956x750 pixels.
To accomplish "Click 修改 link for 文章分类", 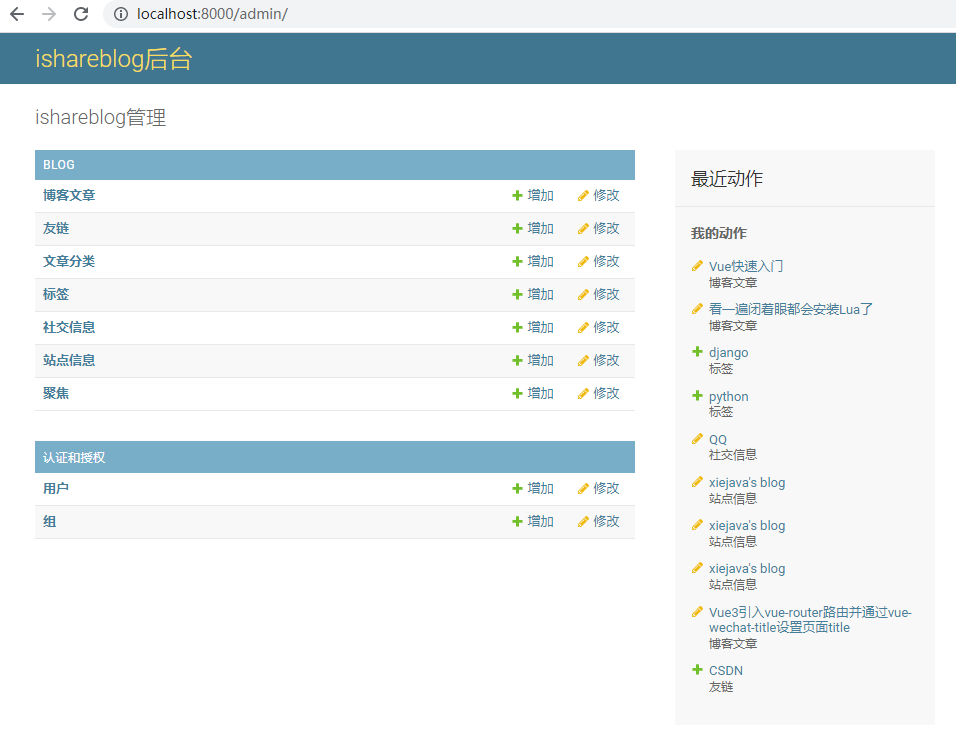I will pos(606,261).
